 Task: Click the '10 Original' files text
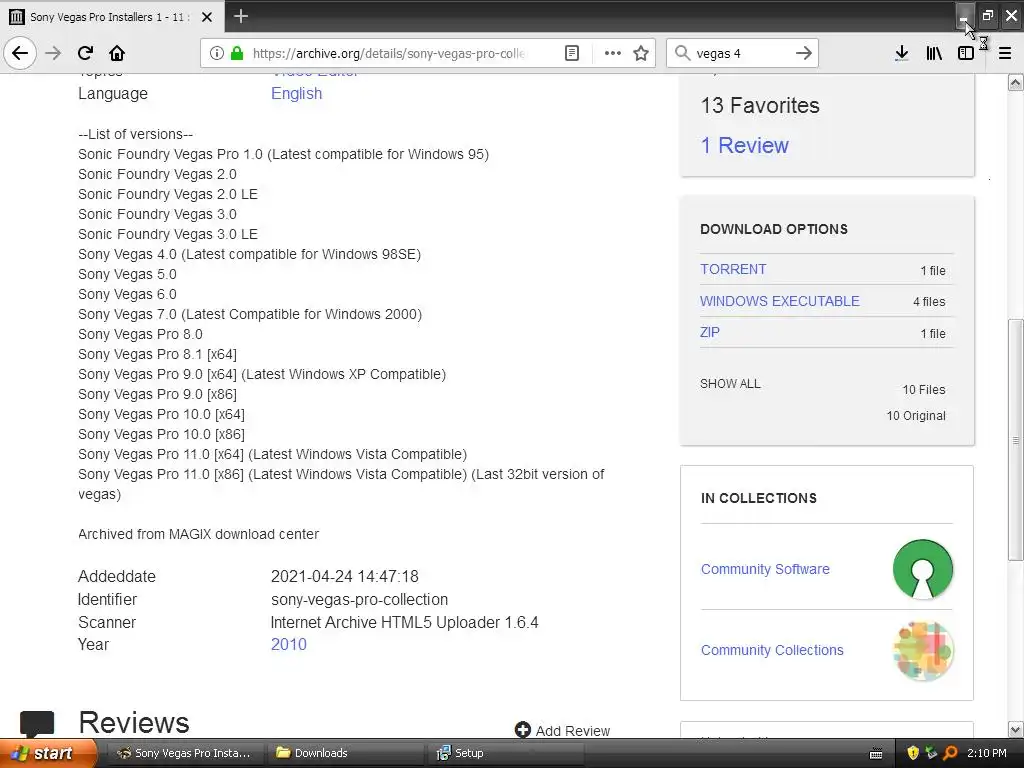tap(916, 415)
